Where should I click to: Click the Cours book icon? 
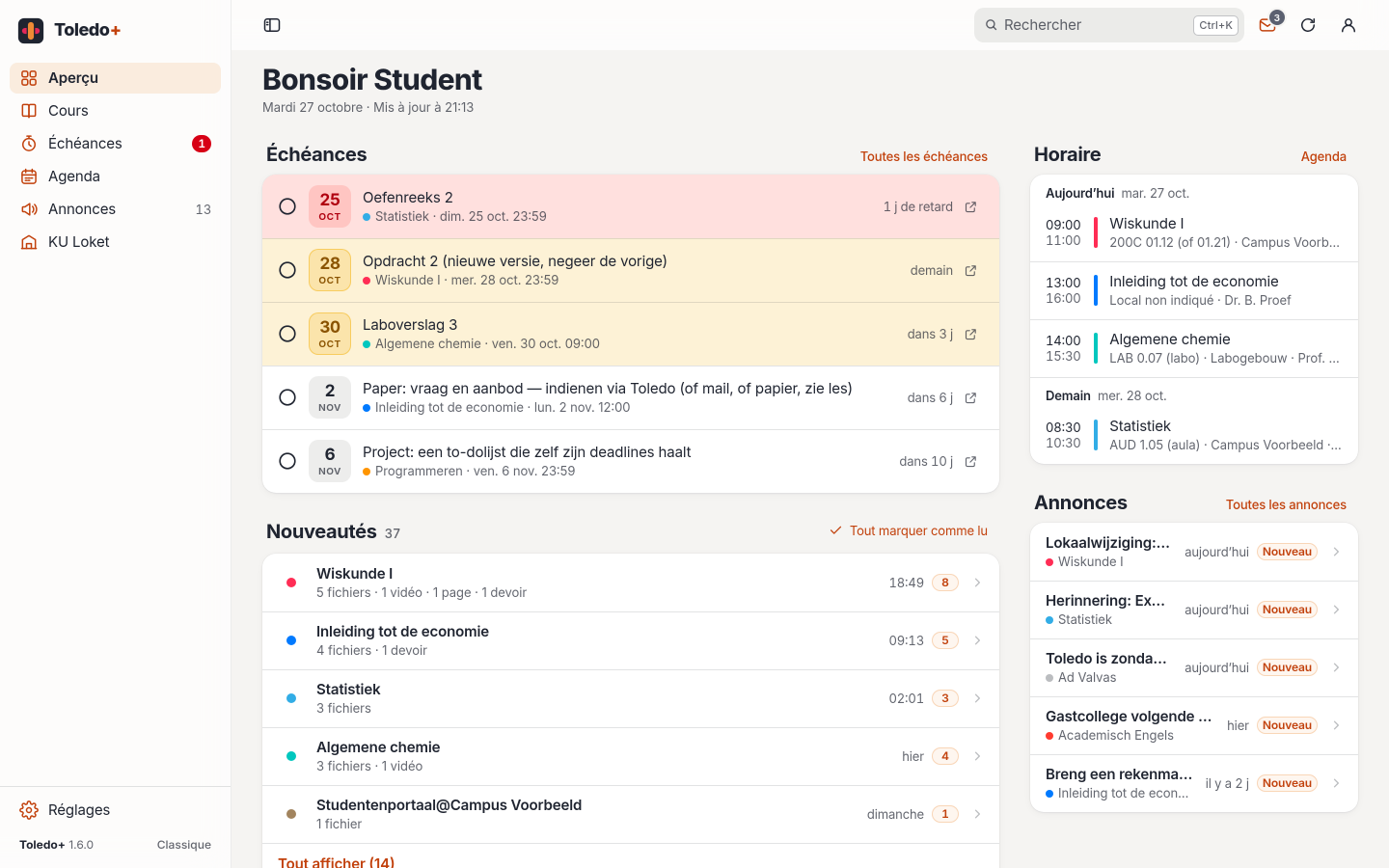point(29,111)
